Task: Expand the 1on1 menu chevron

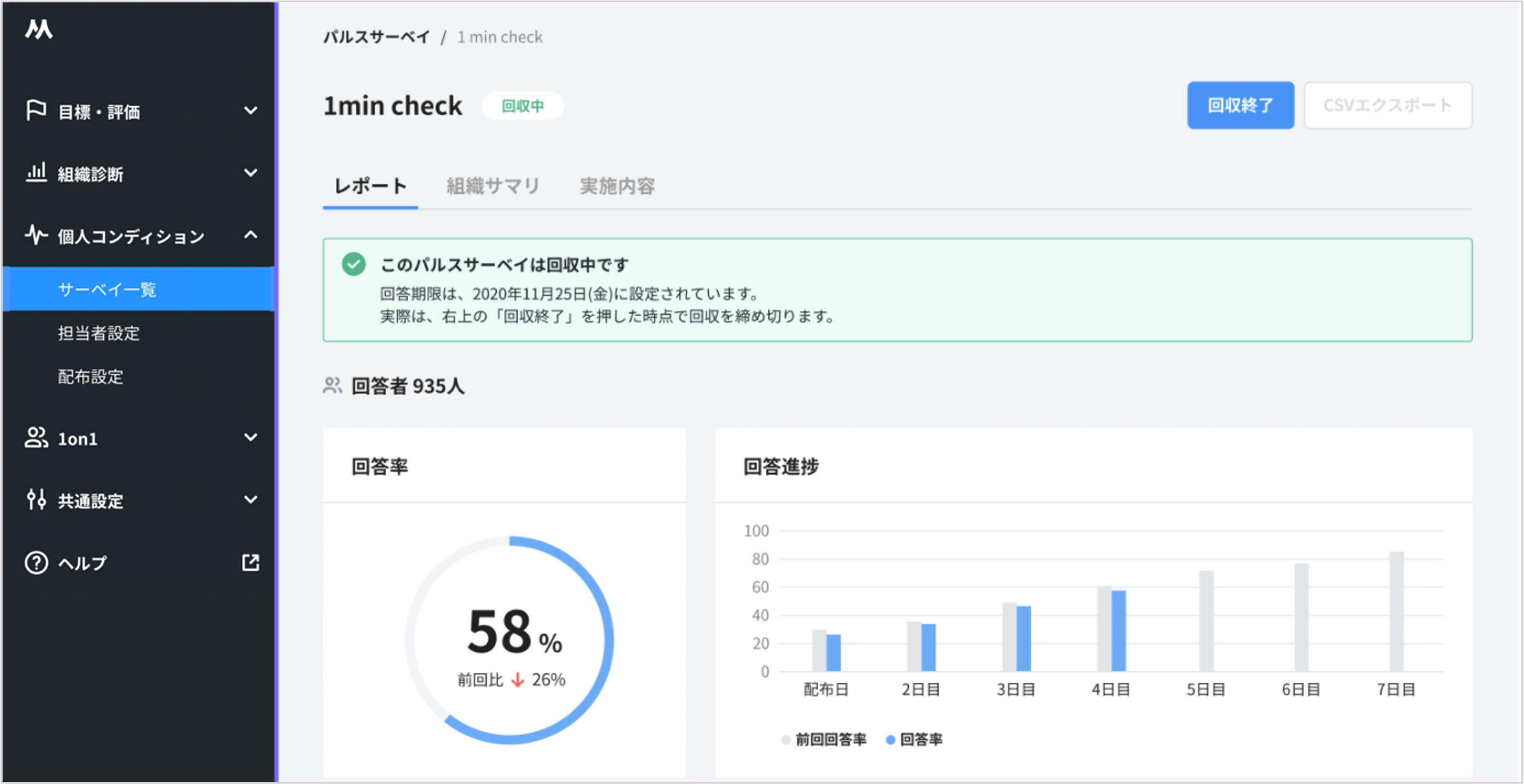Action: click(x=251, y=437)
